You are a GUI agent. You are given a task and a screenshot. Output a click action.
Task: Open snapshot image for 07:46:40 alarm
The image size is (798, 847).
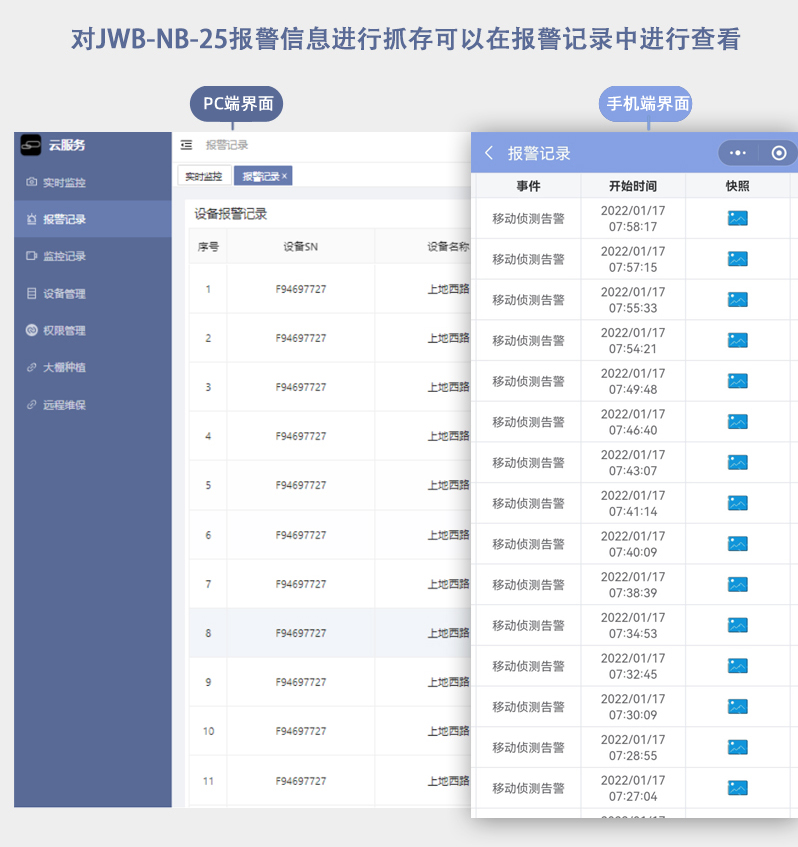click(737, 421)
